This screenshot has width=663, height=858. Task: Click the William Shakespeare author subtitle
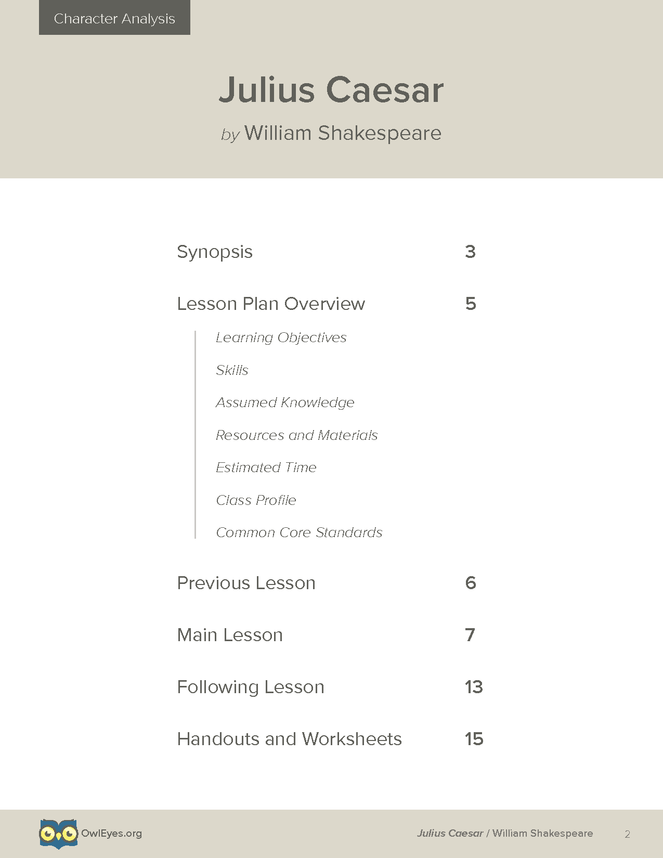point(343,133)
